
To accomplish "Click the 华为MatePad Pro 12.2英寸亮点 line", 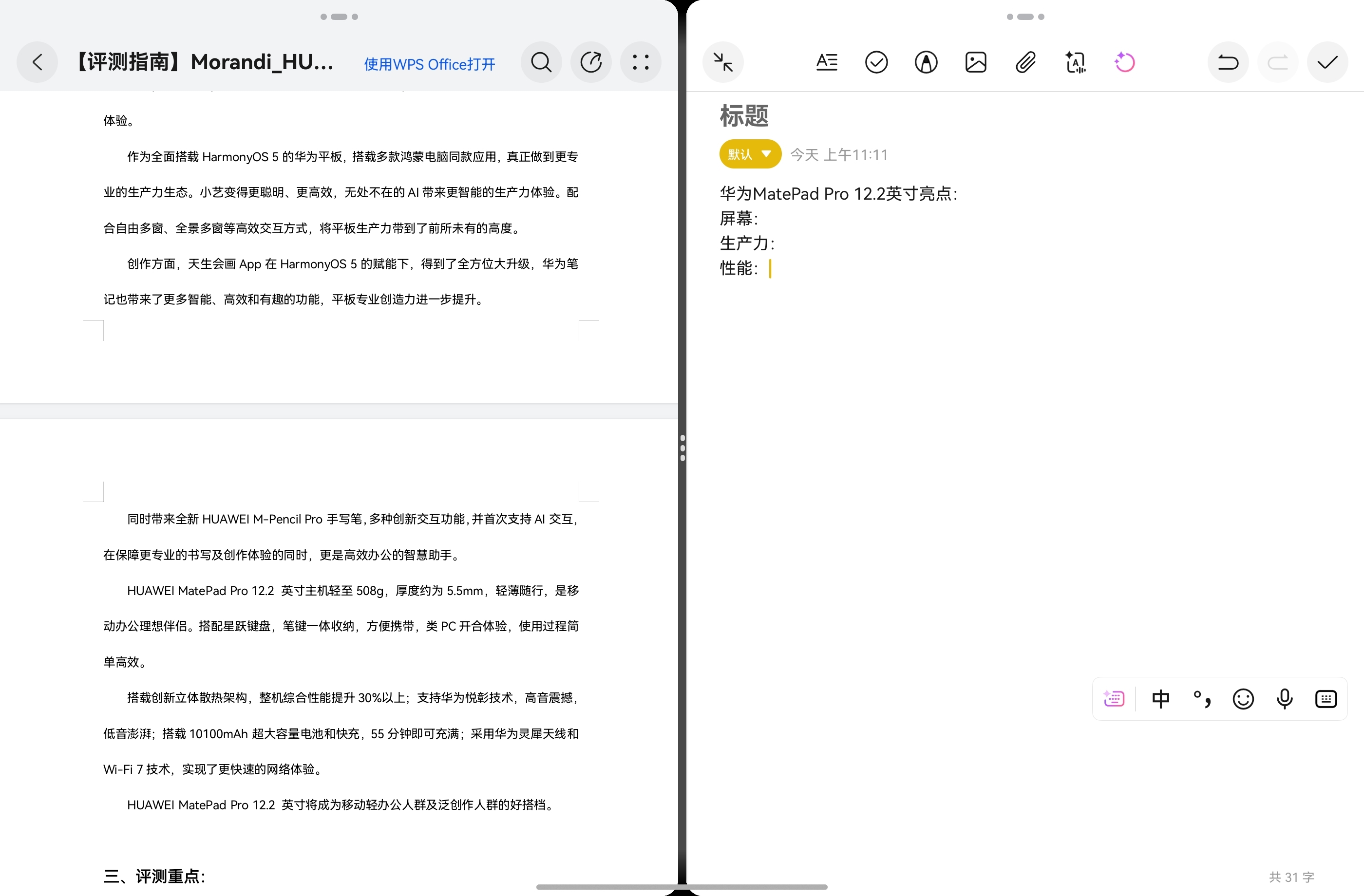I will coord(838,194).
